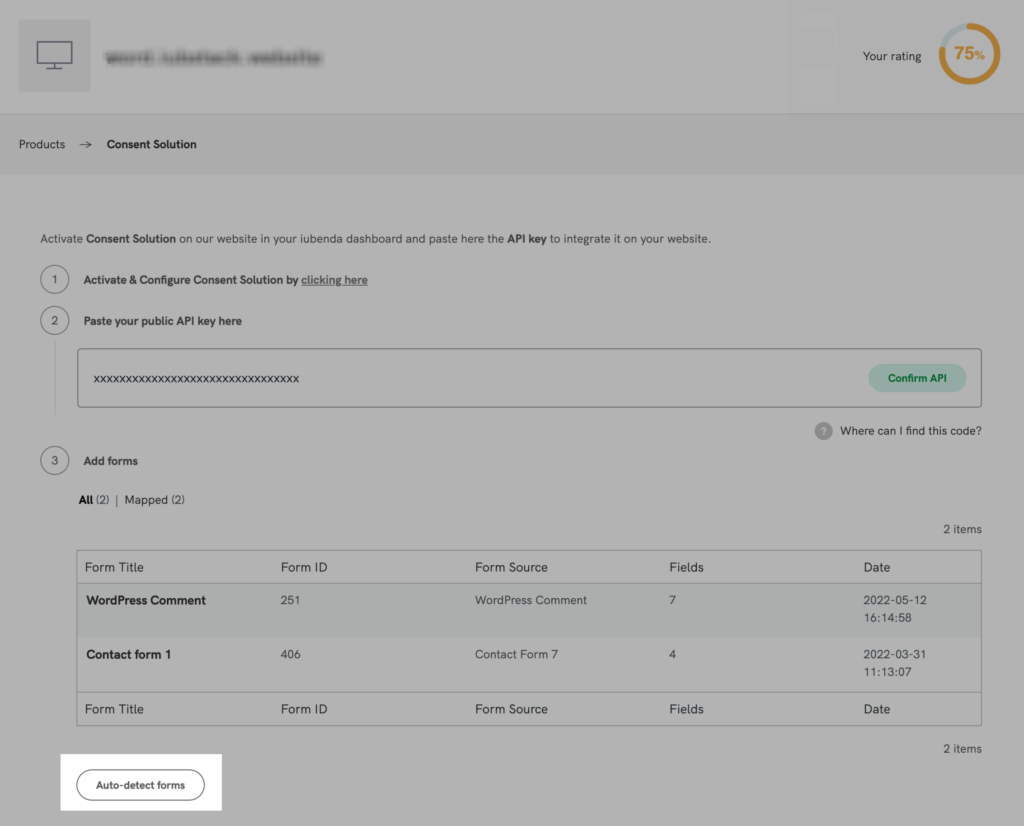This screenshot has width=1024, height=826.
Task: Click the question mark help icon
Action: (x=823, y=431)
